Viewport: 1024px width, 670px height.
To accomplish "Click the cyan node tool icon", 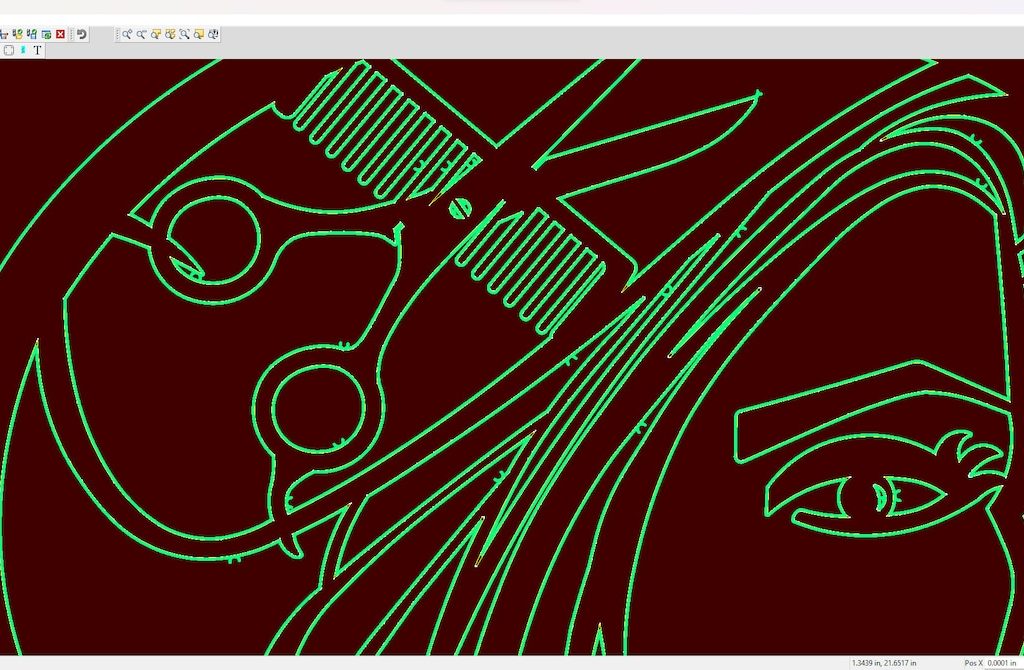I will point(23,50).
